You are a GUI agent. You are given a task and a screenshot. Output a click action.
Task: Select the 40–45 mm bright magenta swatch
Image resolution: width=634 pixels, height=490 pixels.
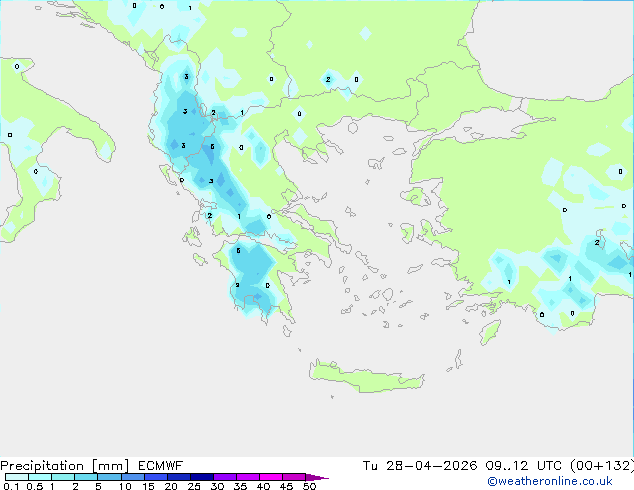[x=271, y=477]
